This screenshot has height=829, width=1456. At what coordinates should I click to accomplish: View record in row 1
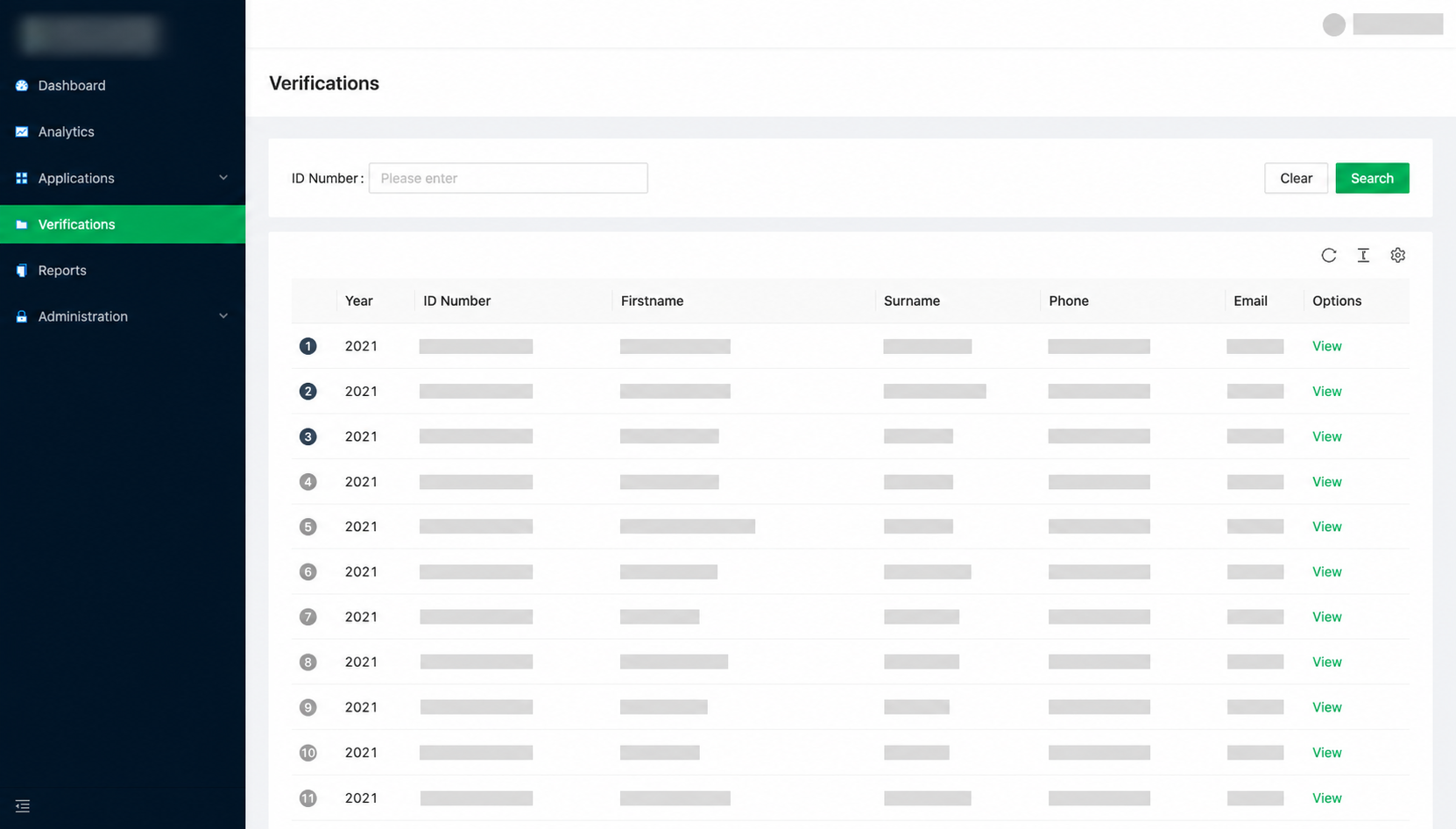pos(1326,346)
